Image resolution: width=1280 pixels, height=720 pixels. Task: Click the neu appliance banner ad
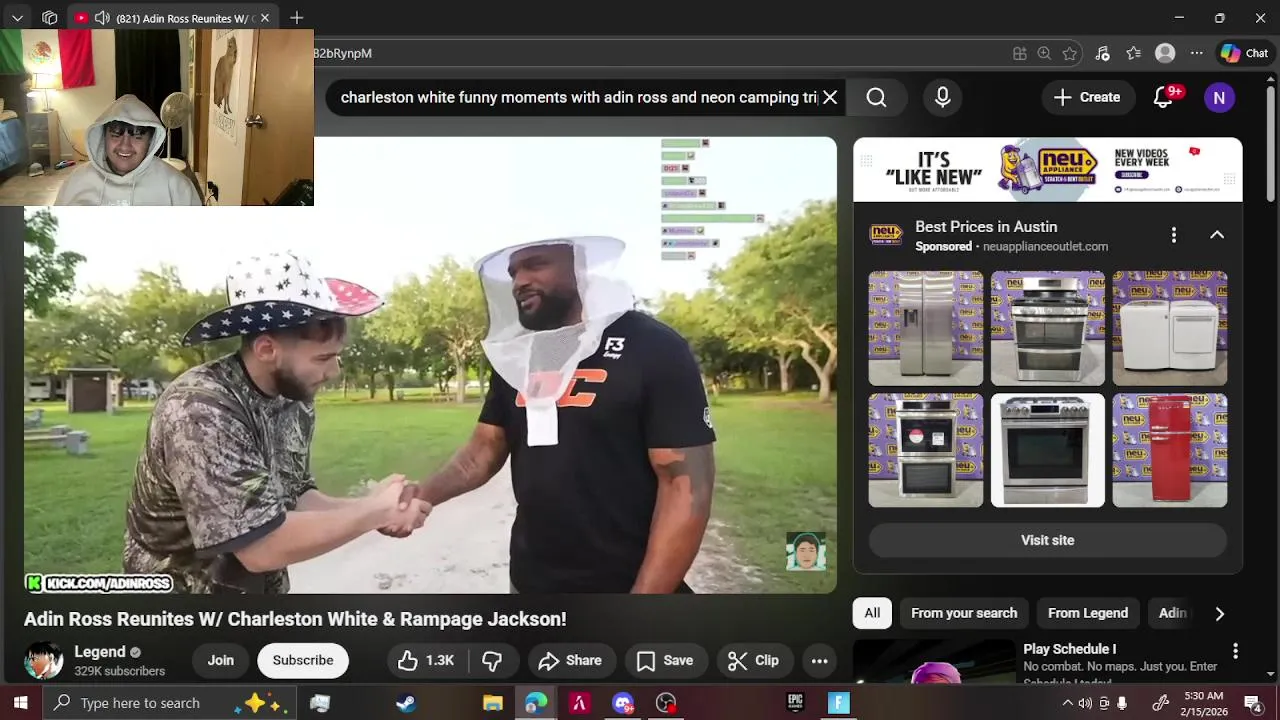[x=1047, y=170]
